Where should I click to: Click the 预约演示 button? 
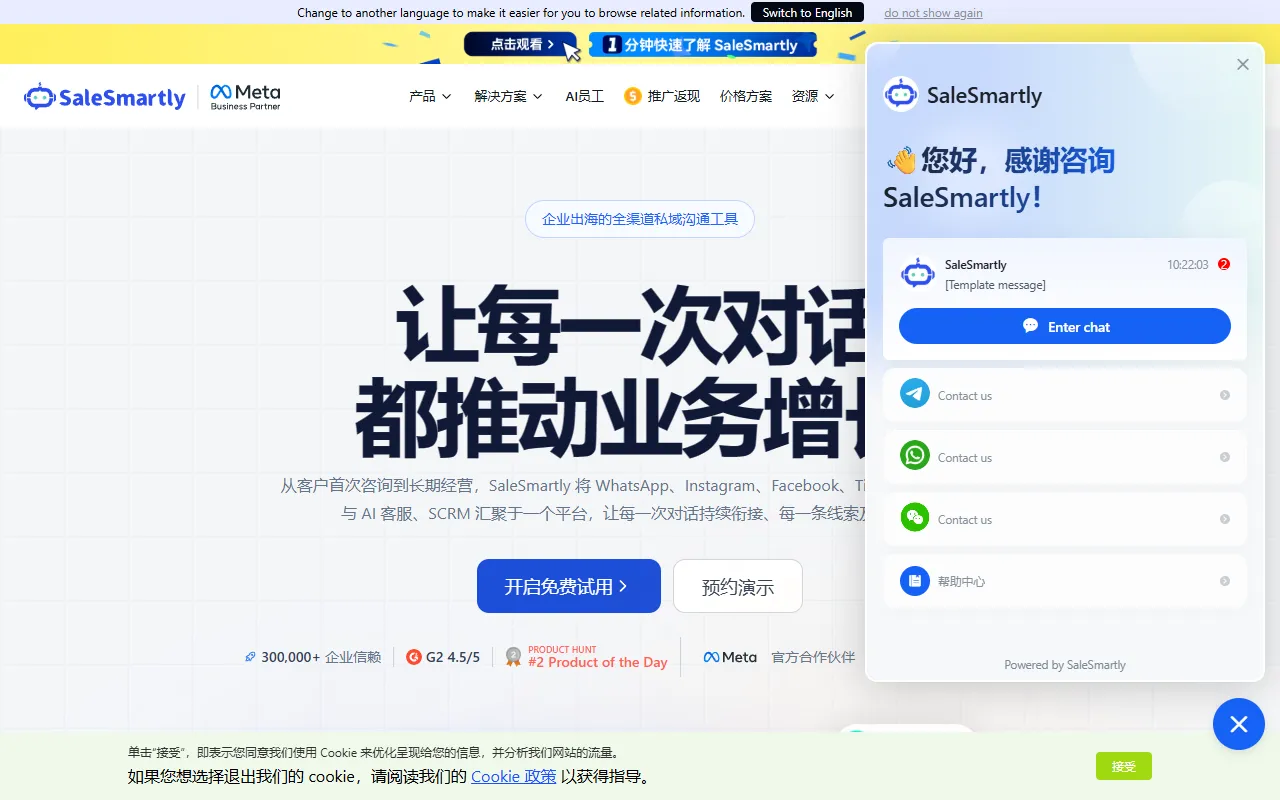[738, 586]
